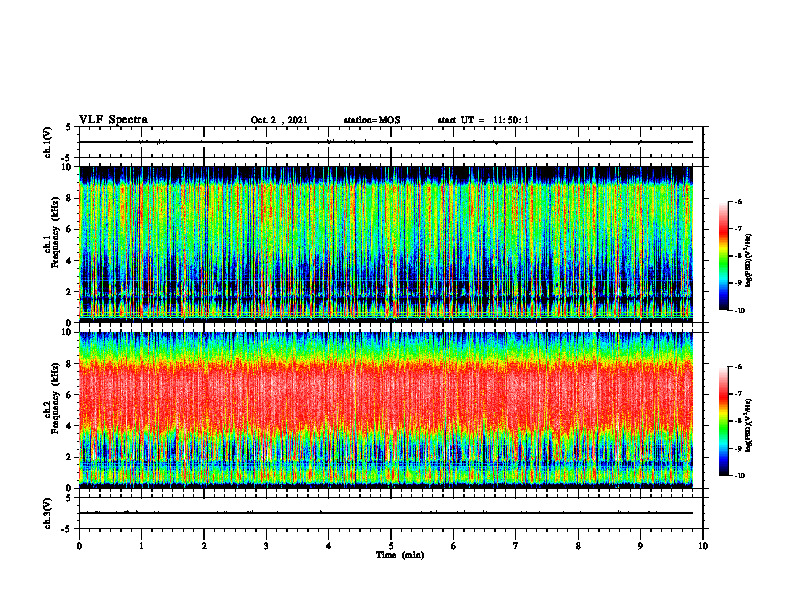Click the "-6" label on ch.1 colorbar
792x612 pixels.
[738, 202]
